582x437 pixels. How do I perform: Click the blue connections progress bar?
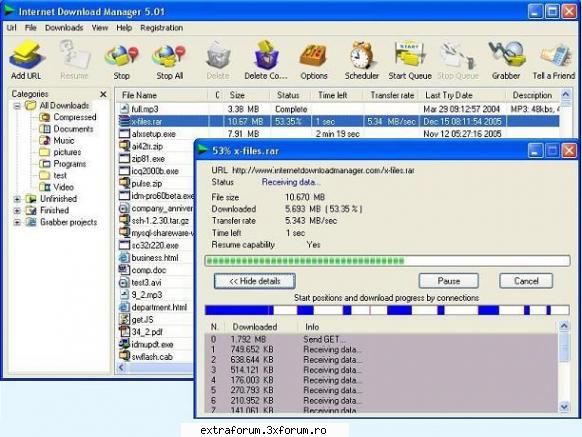coord(387,310)
